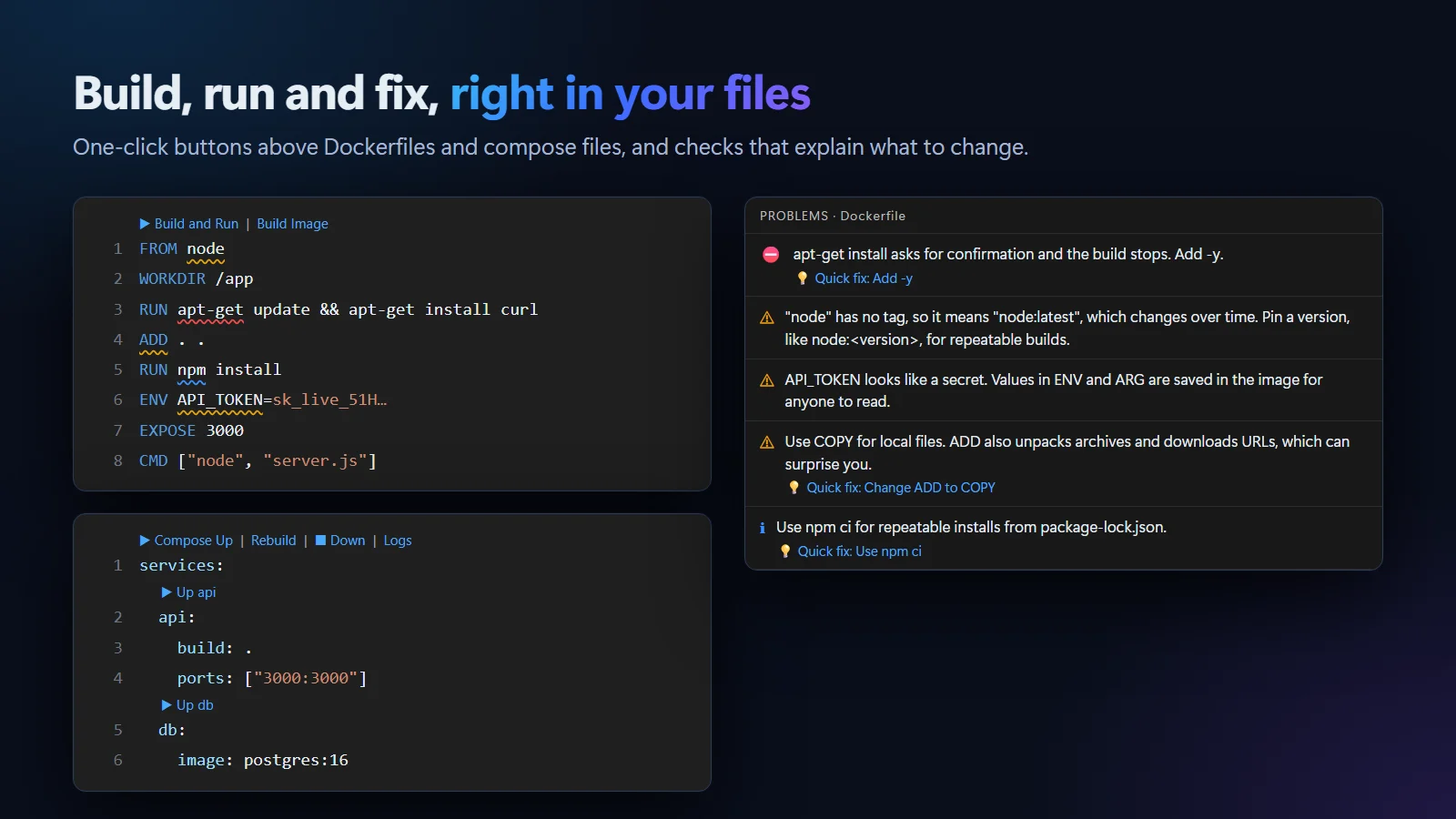Click the CMD ["node", "server.js"] line
Screen dimensions: 1456x819
258,461
